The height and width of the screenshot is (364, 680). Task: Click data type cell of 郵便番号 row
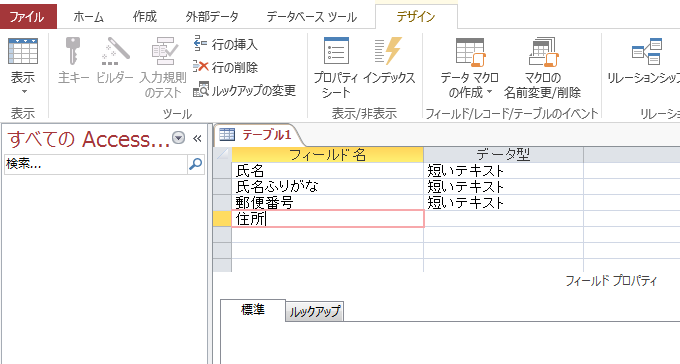pyautogui.click(x=503, y=203)
